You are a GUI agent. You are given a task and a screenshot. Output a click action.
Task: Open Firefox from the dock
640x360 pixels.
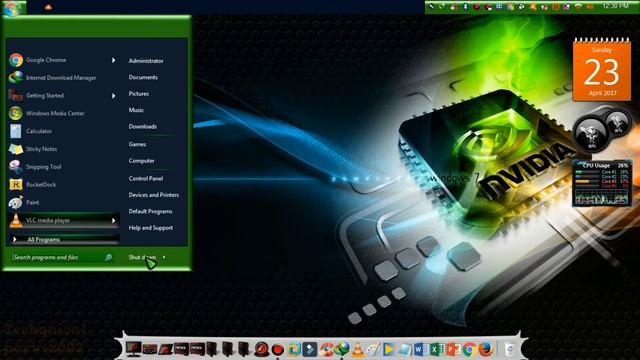(485, 349)
